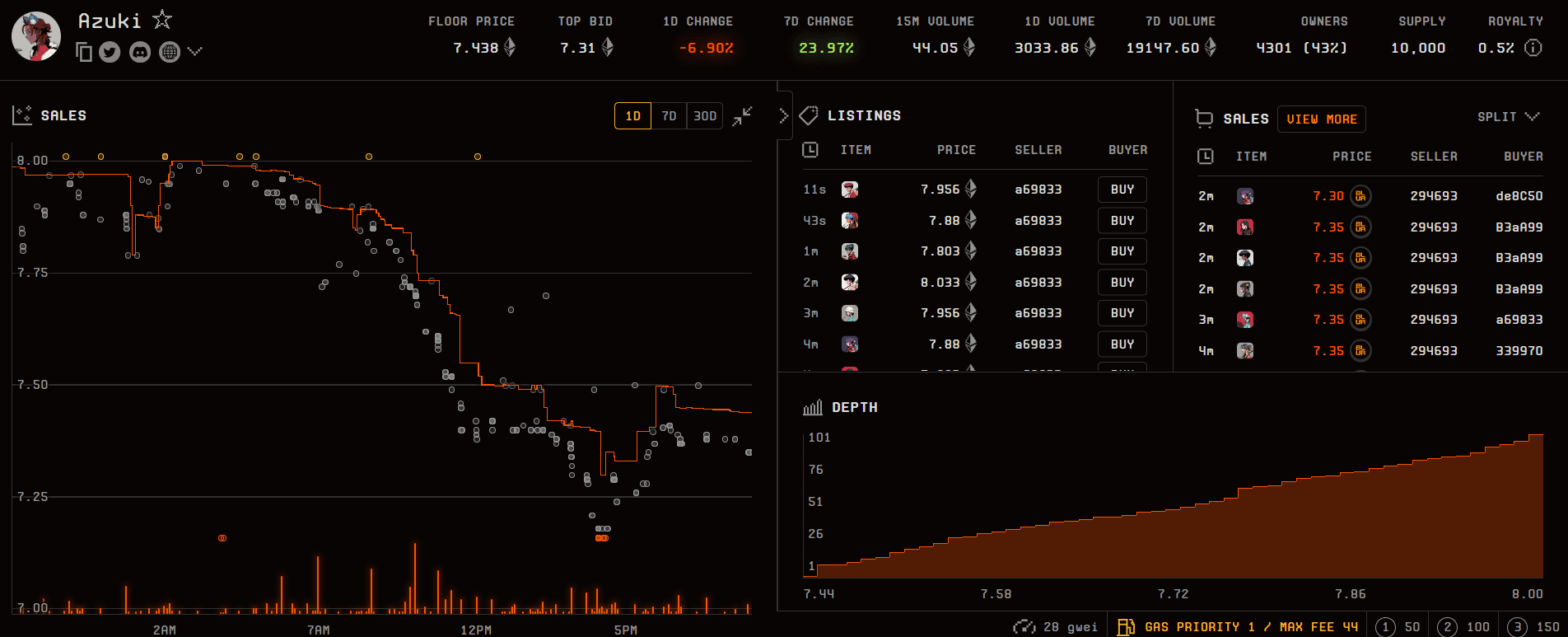Open the Azuki Twitter page
The image size is (1568, 637).
[x=110, y=53]
